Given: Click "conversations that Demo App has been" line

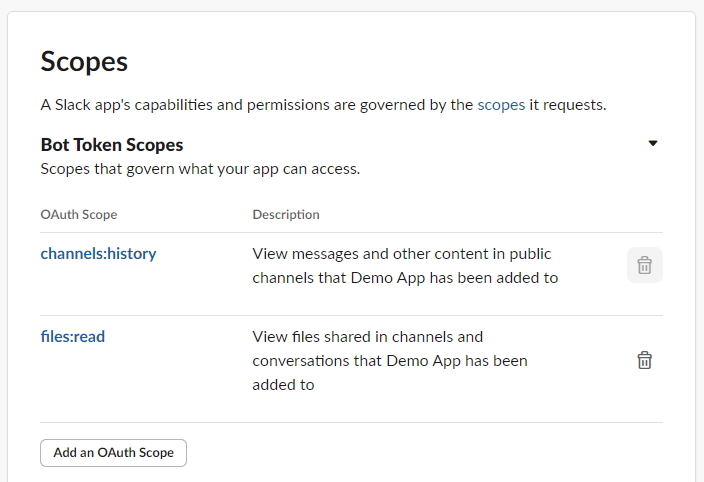Looking at the screenshot, I should click(390, 361).
